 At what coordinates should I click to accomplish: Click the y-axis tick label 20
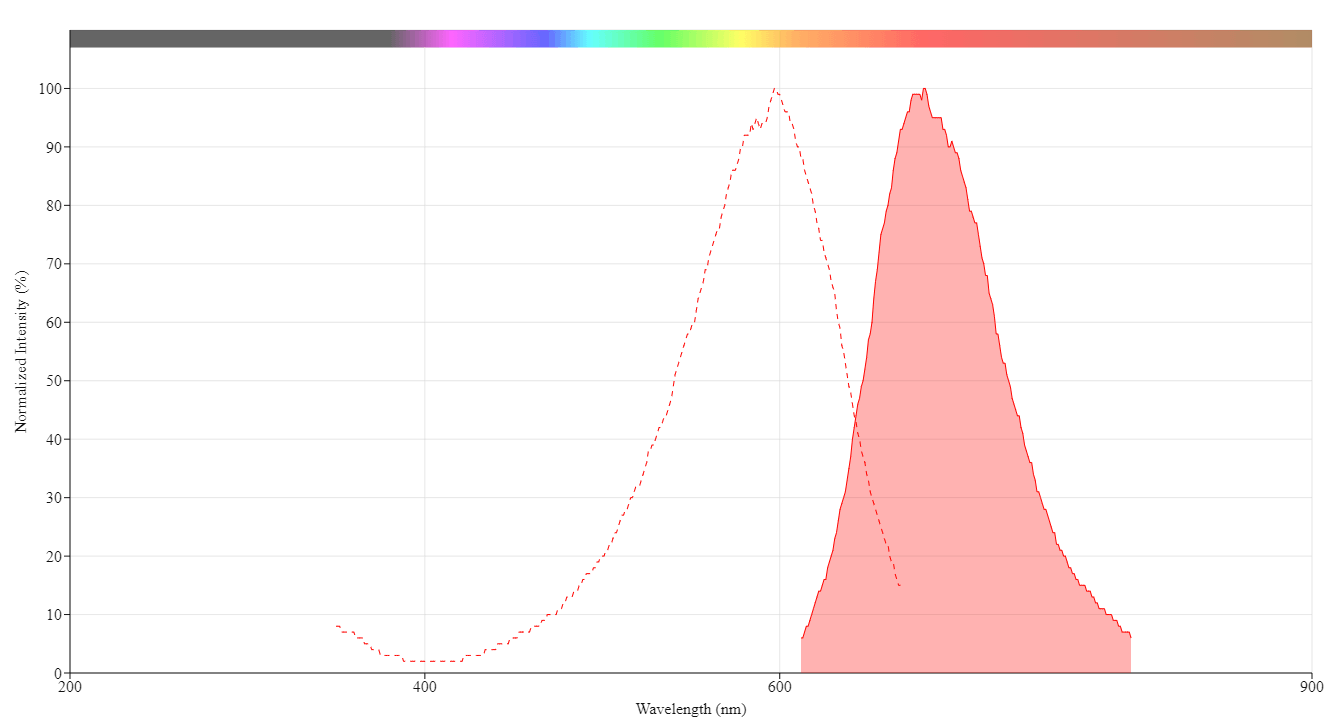54,556
